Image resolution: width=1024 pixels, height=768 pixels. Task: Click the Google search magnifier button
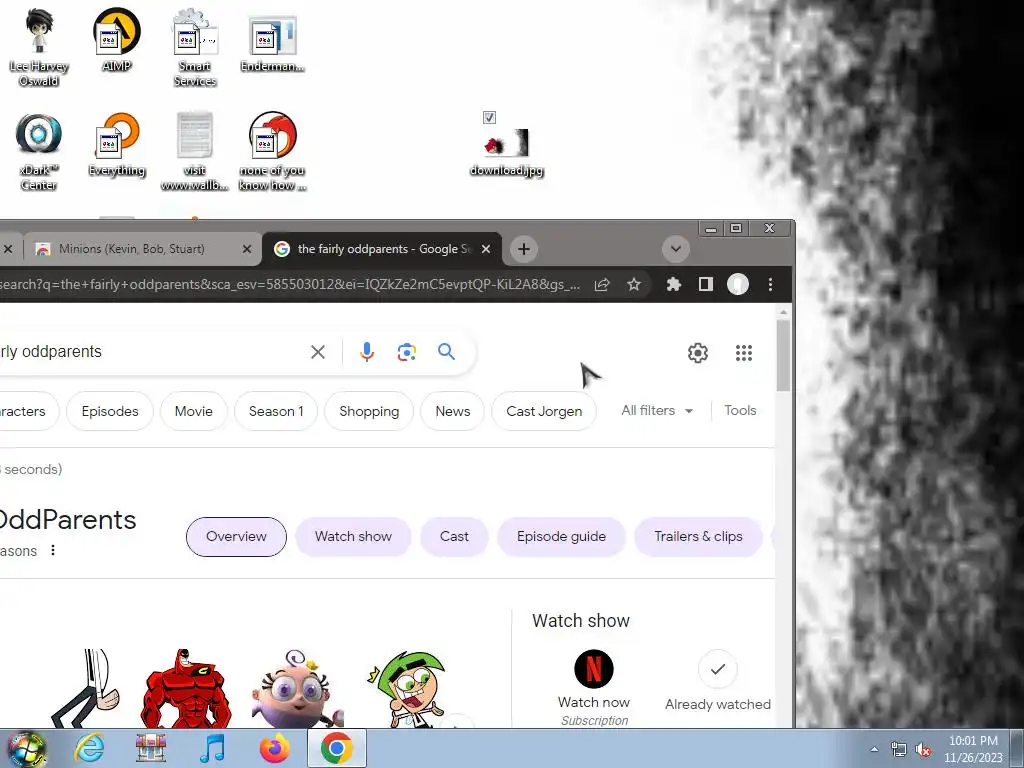(x=447, y=352)
